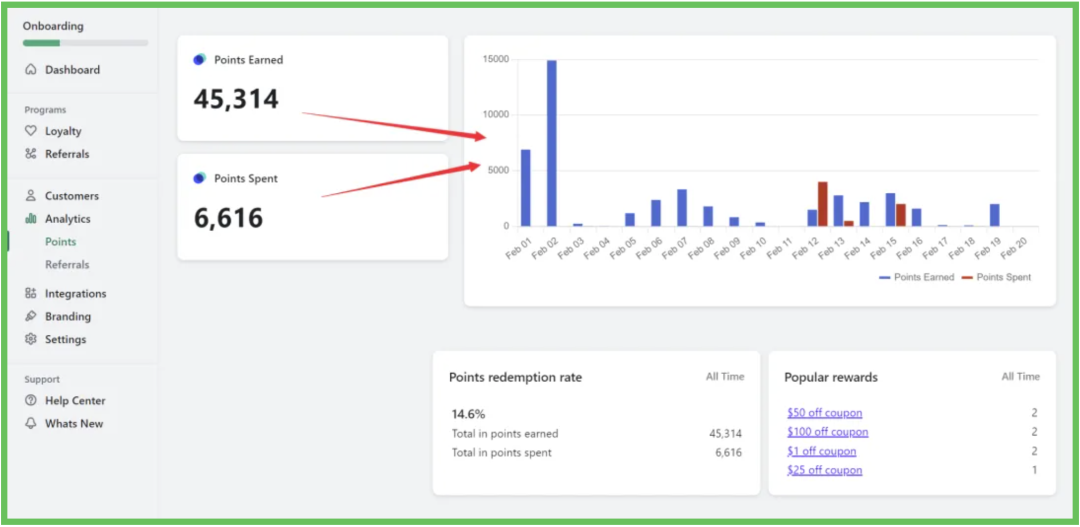Click the Help Center question icon
1080x527 pixels.
[31, 401]
